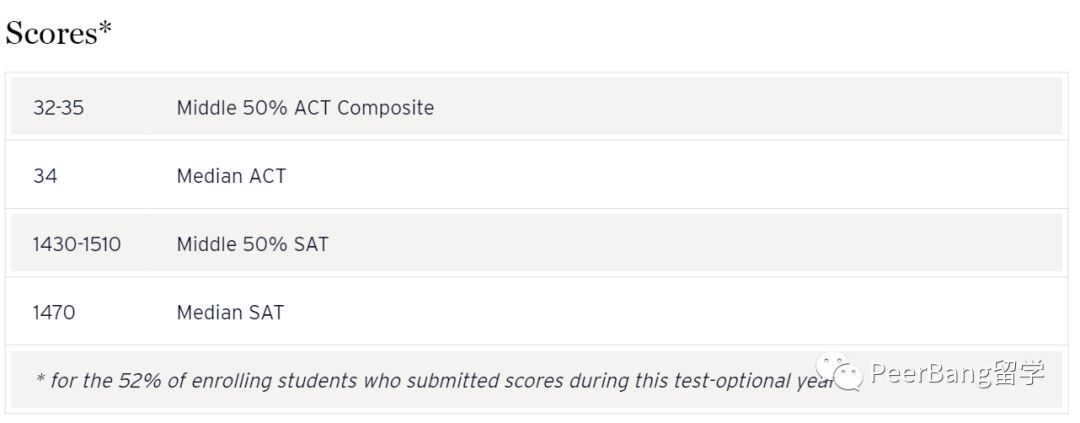The height and width of the screenshot is (423, 1080).
Task: Click the asterisk beside Scores heading
Action: [105, 27]
